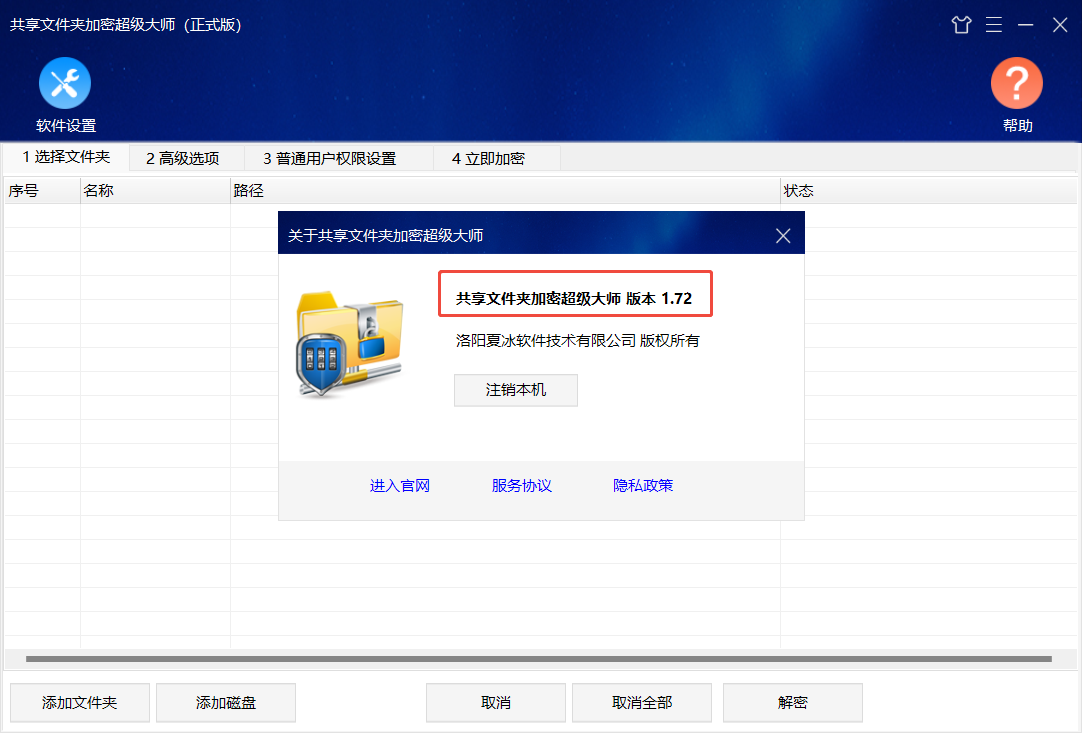Click the 解密 button
This screenshot has height=733, width=1082.
coord(792,703)
